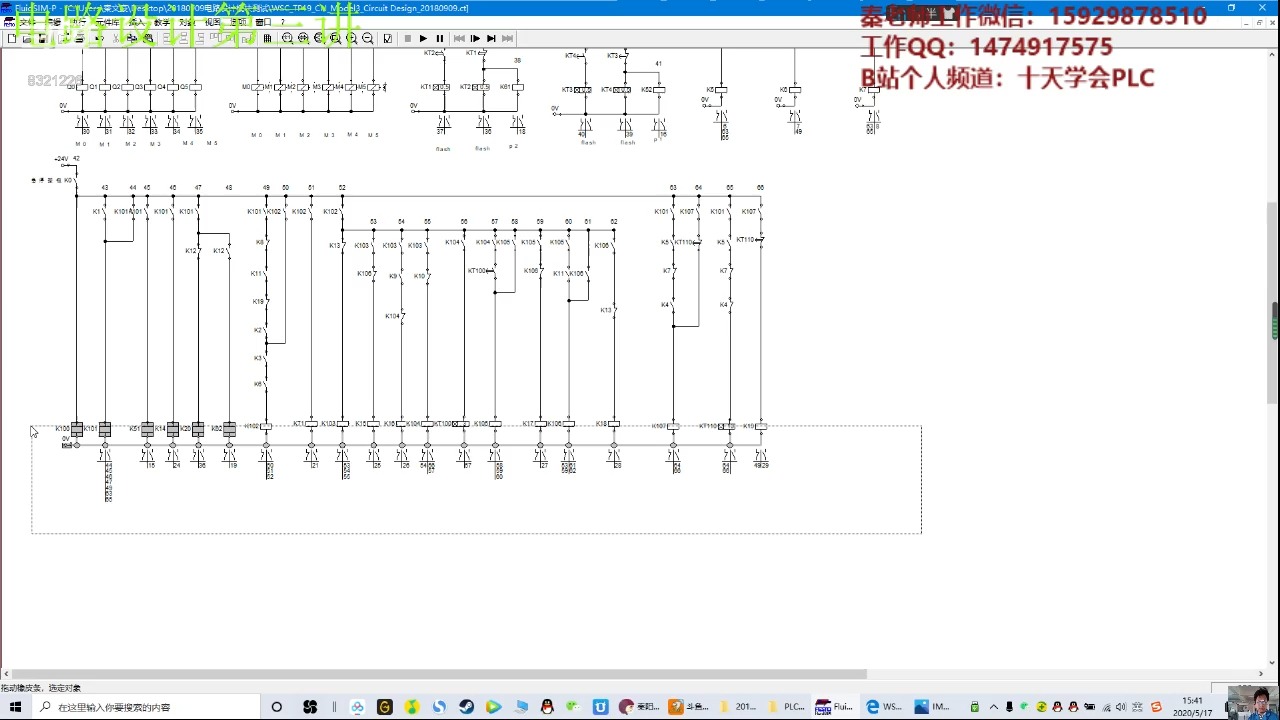Click the Stop simulation button
Screen dimensions: 1280x720
coord(407,38)
